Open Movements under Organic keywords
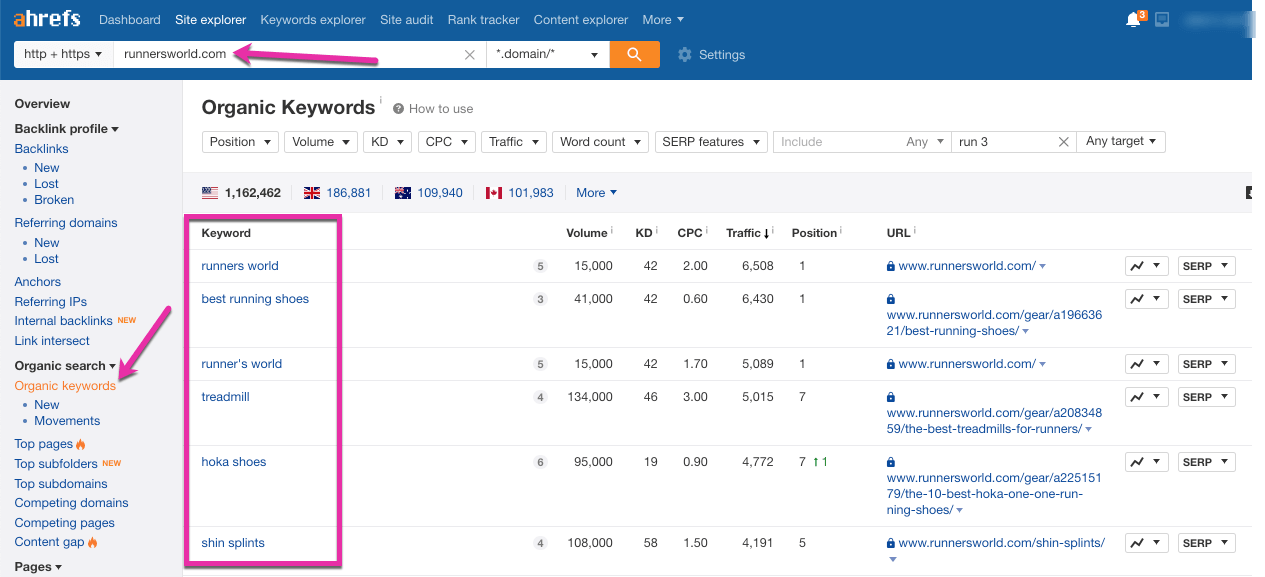The height and width of the screenshot is (577, 1265). [x=67, y=421]
